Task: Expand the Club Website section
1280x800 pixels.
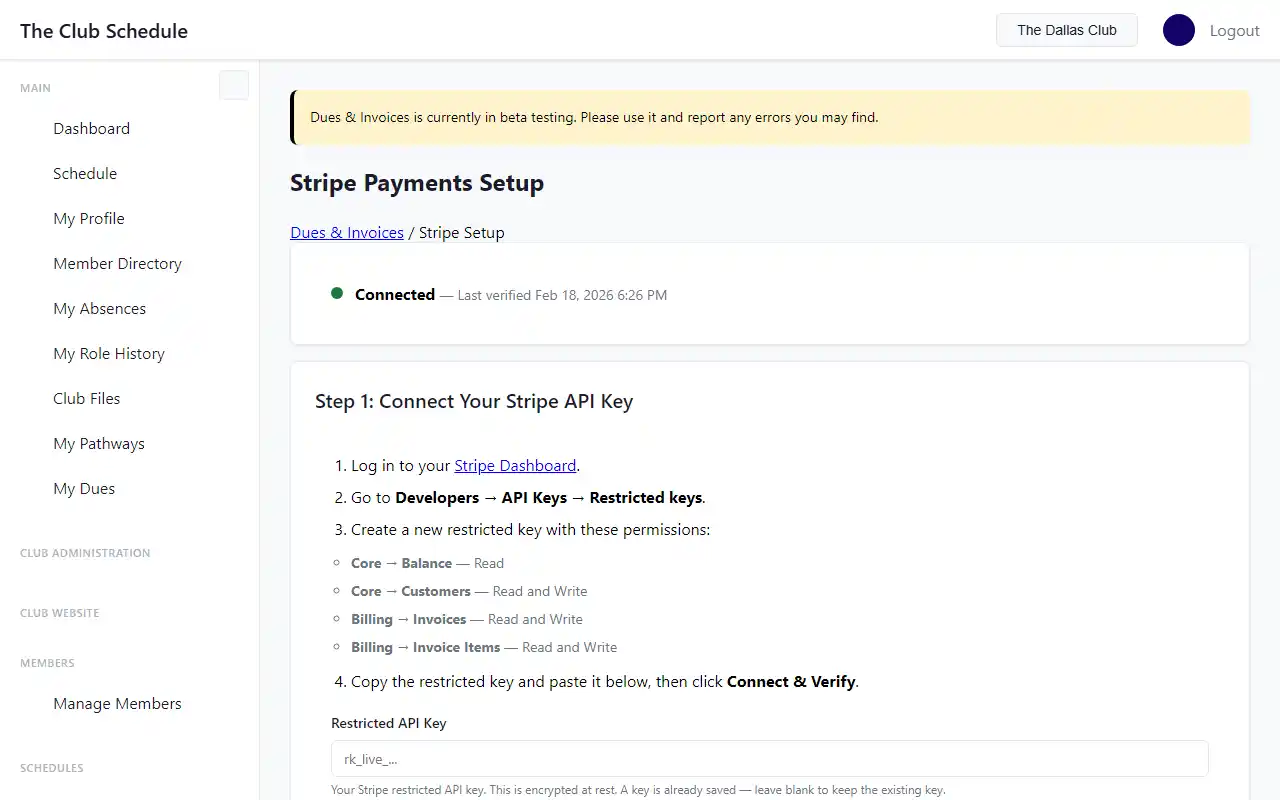Action: (x=59, y=613)
